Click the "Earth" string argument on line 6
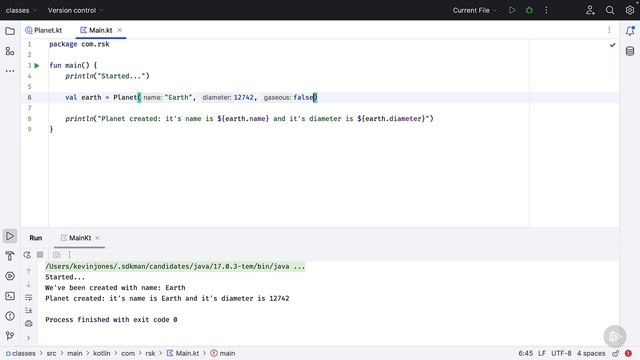 [178, 98]
